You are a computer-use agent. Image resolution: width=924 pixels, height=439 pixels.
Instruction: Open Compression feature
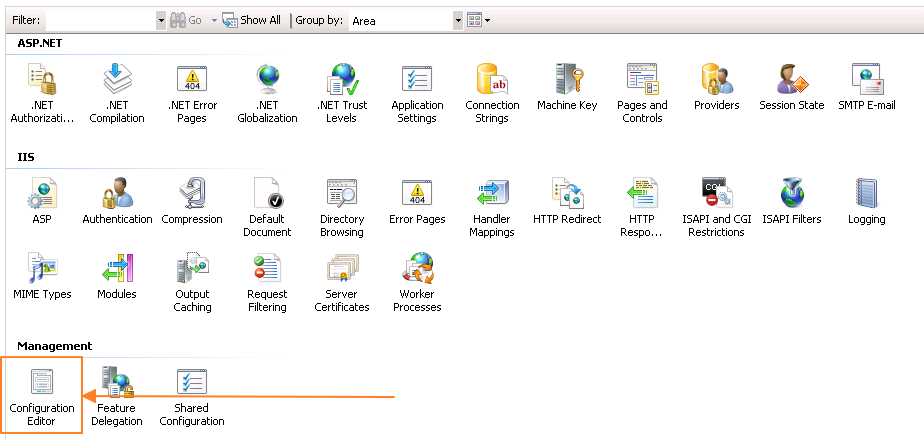(192, 201)
